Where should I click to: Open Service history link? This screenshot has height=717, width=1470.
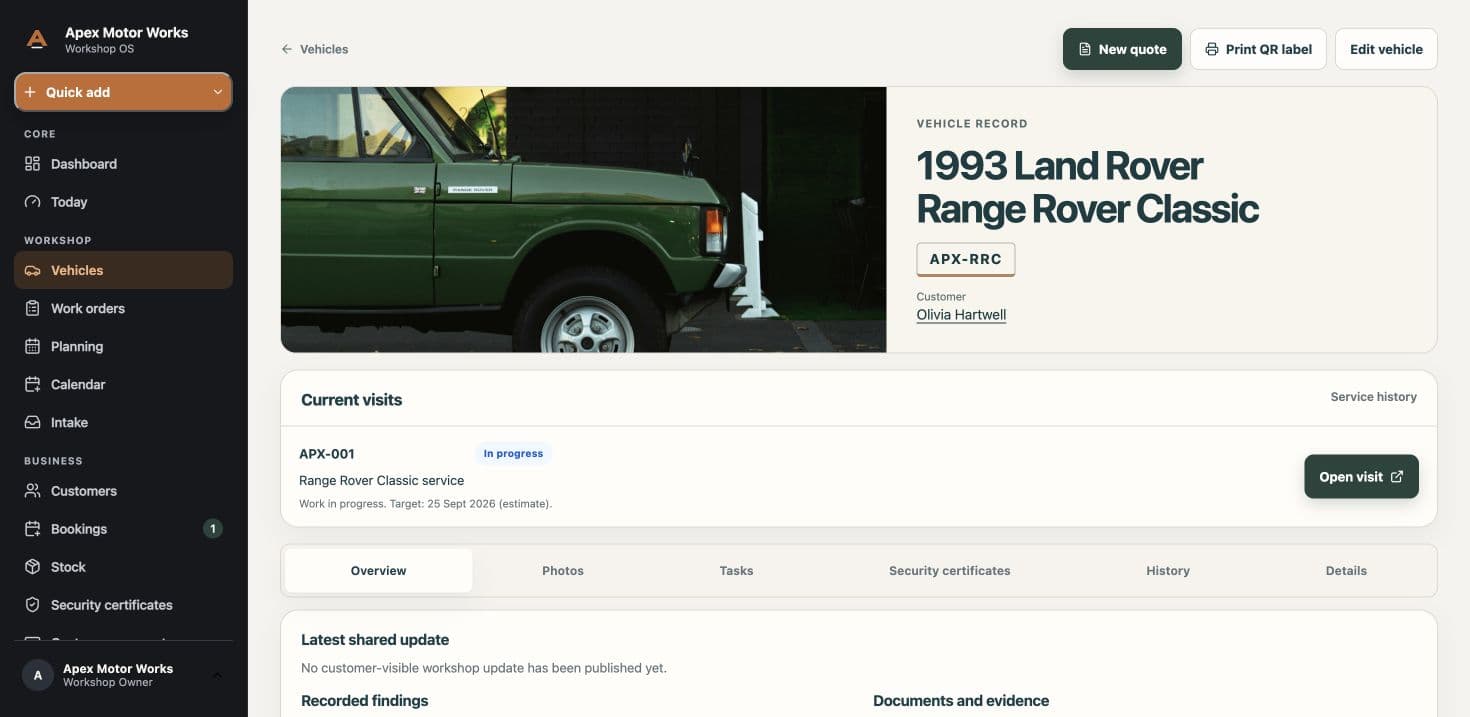point(1373,397)
